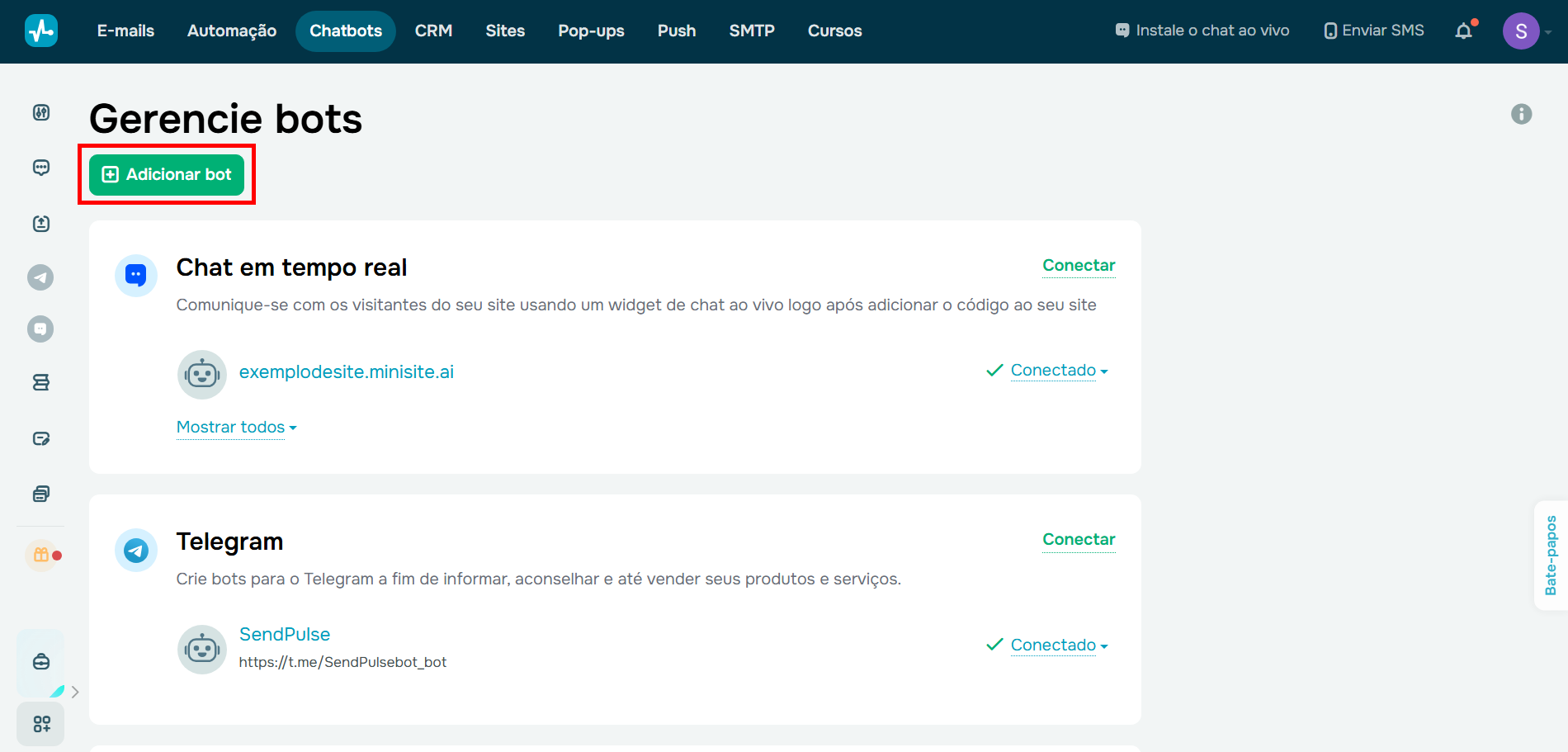This screenshot has width=1568, height=752.
Task: Open the gift promotions icon with red dot
Action: [x=40, y=556]
